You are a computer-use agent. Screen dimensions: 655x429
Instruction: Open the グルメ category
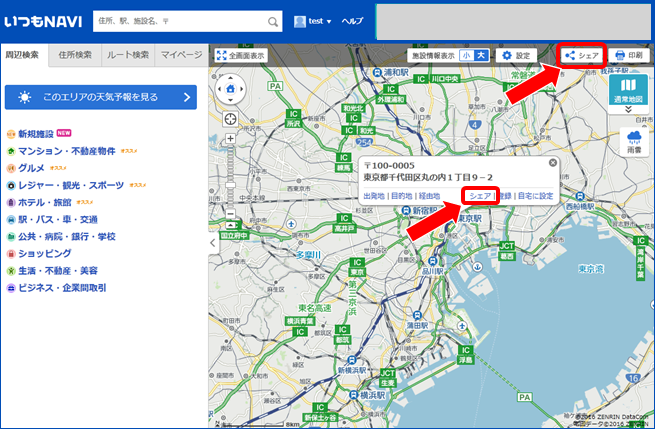click(x=31, y=168)
